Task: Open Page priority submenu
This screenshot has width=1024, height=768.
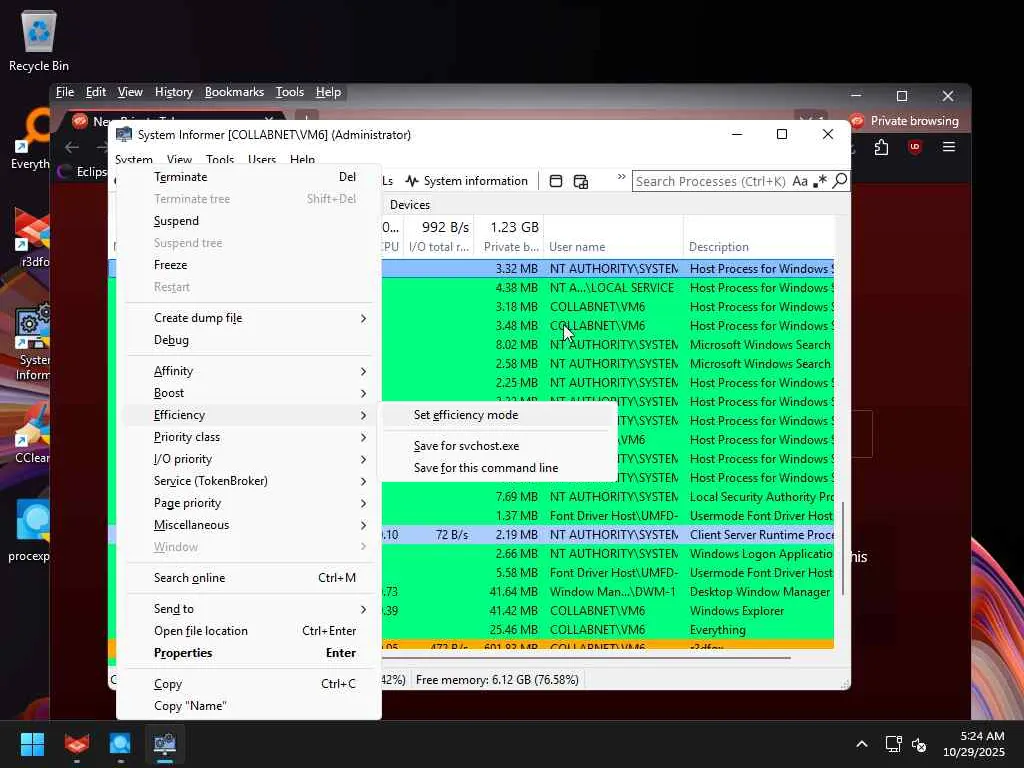Action: pyautogui.click(x=249, y=503)
